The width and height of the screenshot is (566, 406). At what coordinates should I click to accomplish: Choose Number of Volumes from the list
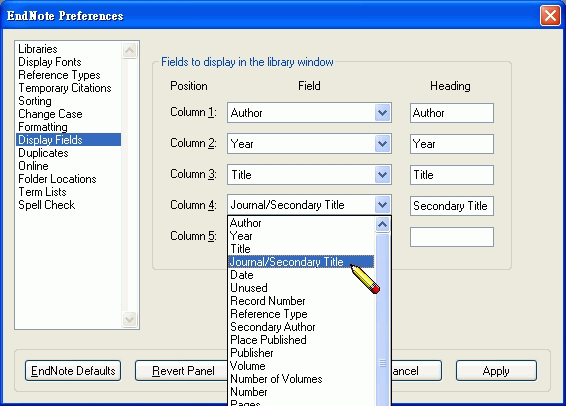(302, 379)
